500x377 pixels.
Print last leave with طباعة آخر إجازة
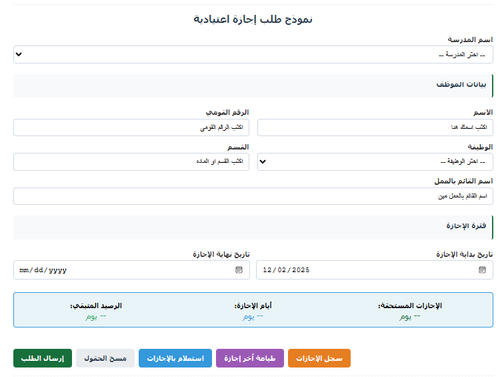pos(250,358)
